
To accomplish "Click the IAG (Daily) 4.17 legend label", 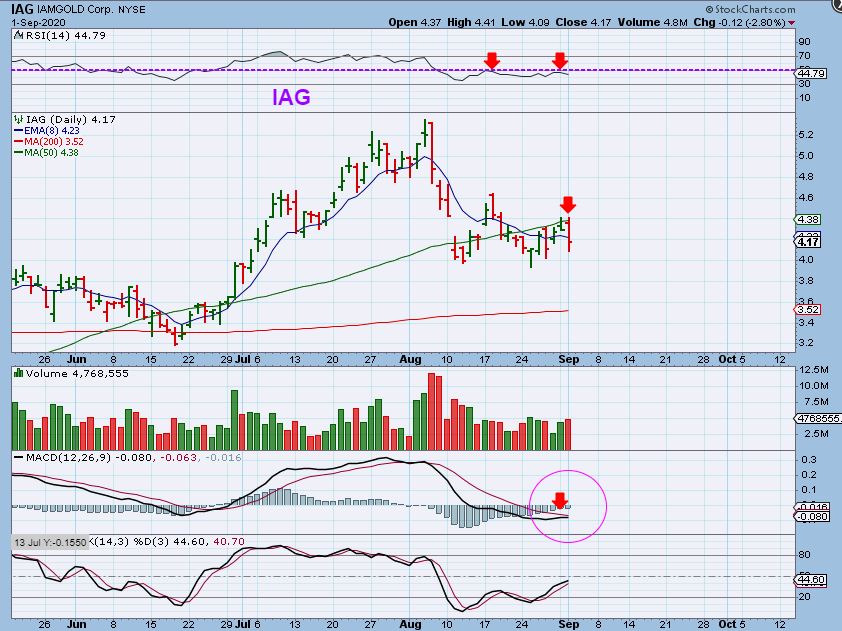I will (x=71, y=119).
